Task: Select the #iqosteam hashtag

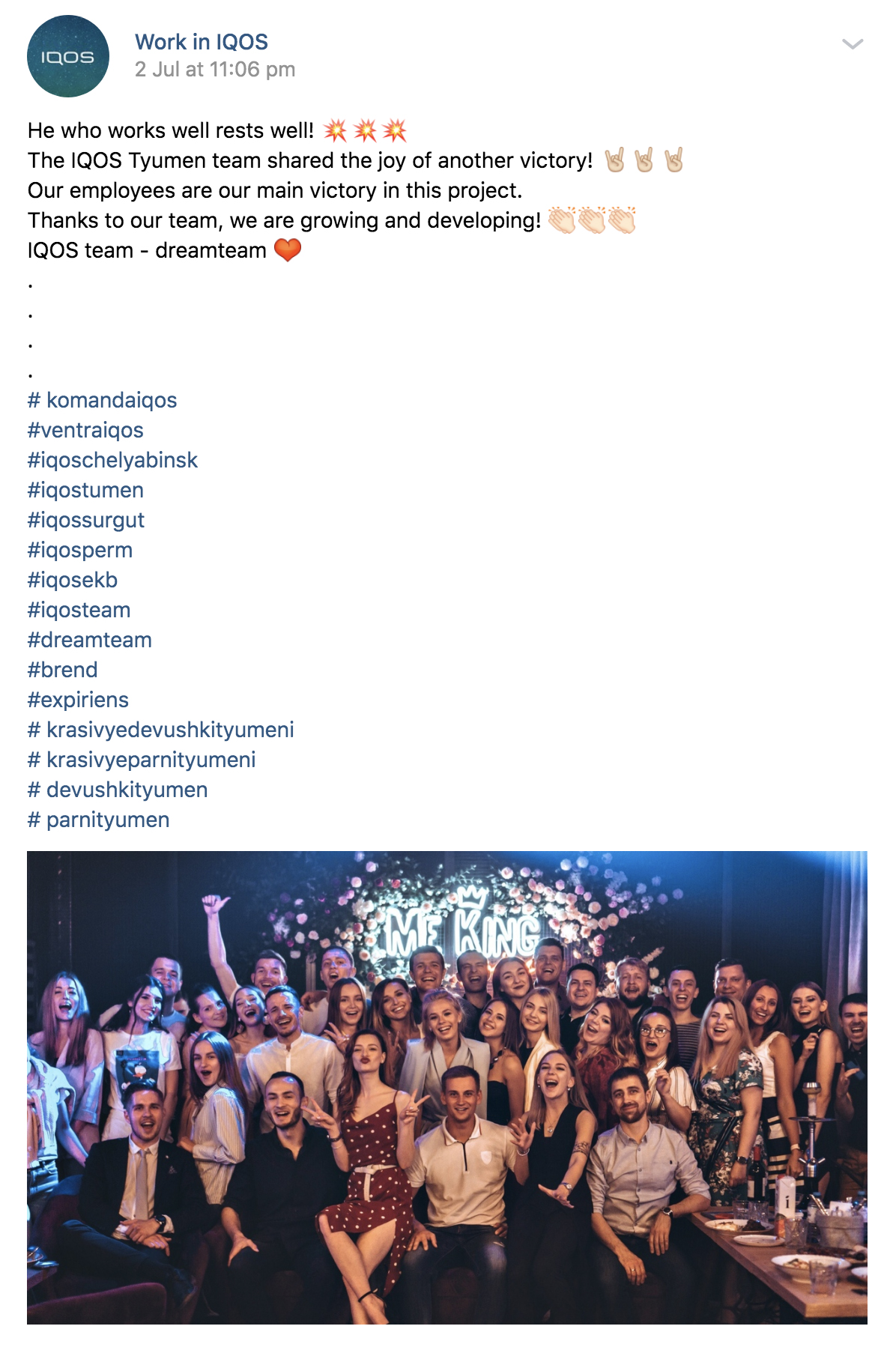Action: (79, 610)
